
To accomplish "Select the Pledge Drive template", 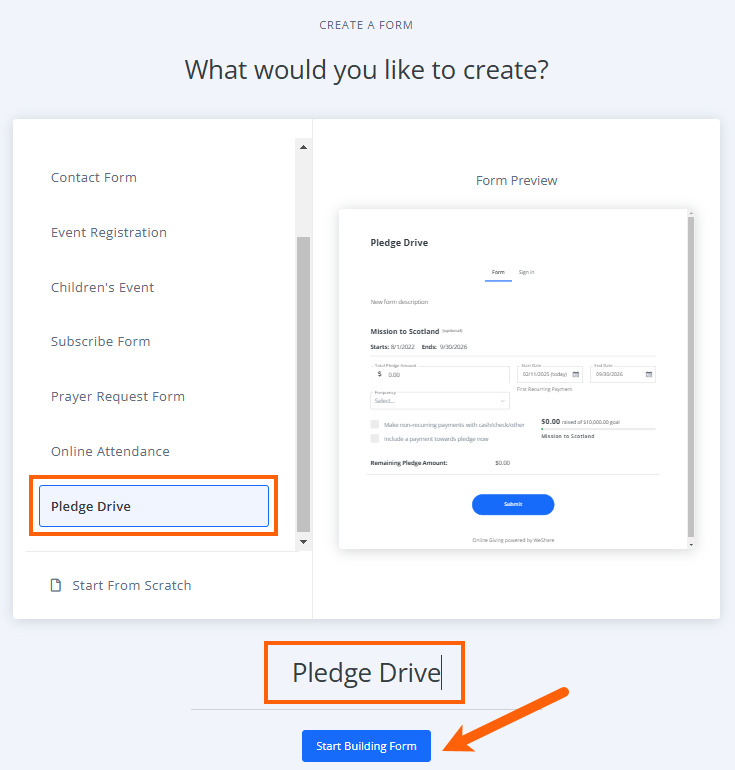I will point(154,506).
